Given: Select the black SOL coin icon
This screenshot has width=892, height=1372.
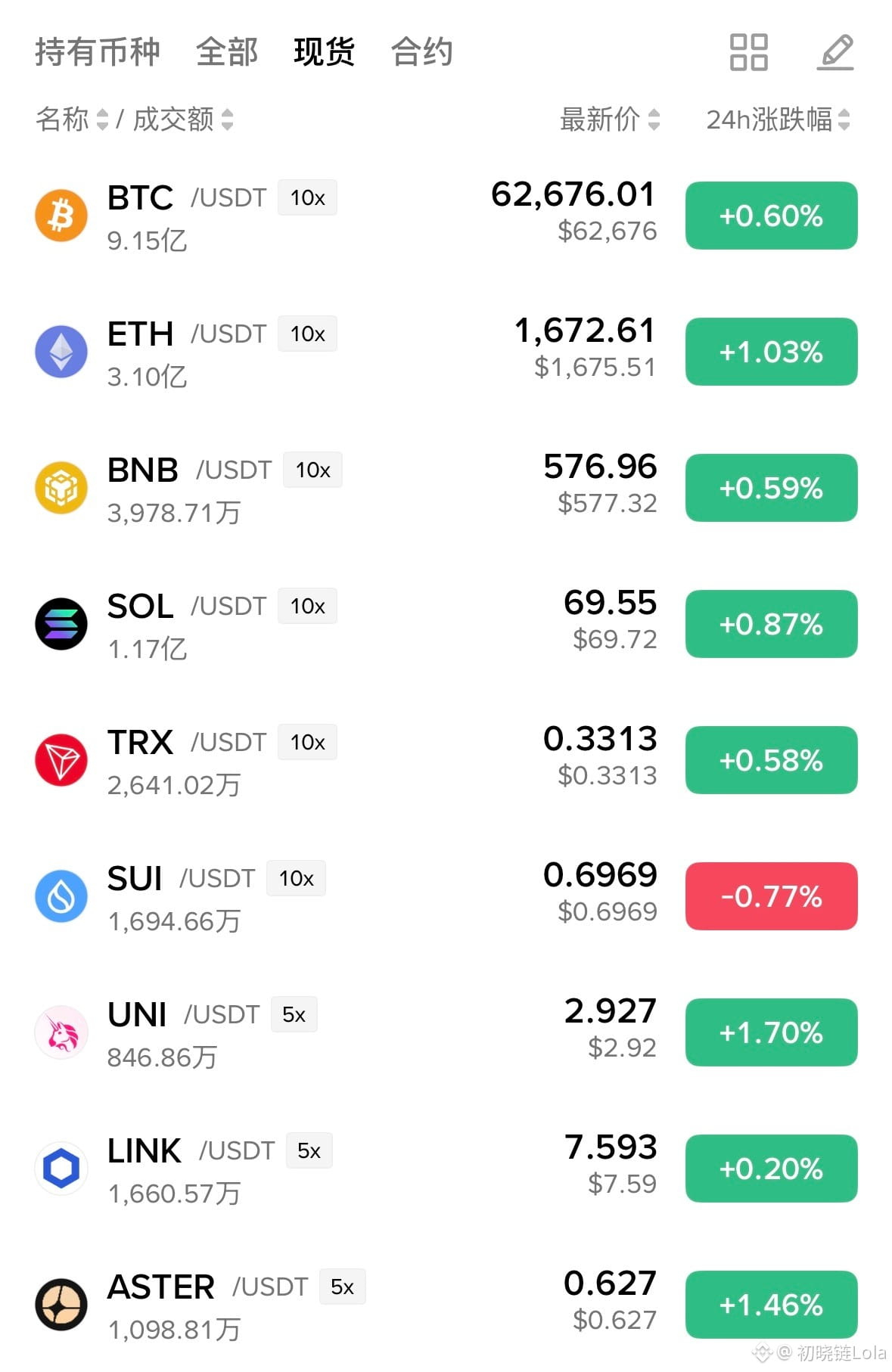Looking at the screenshot, I should (x=61, y=624).
